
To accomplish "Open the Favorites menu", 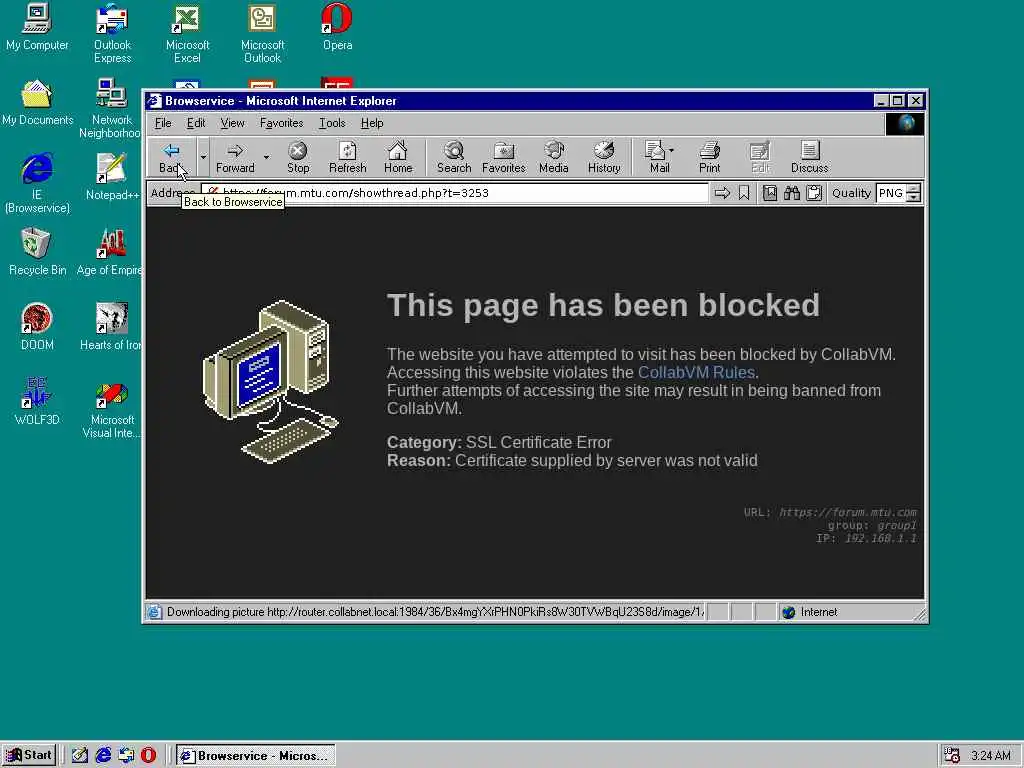I will (281, 123).
